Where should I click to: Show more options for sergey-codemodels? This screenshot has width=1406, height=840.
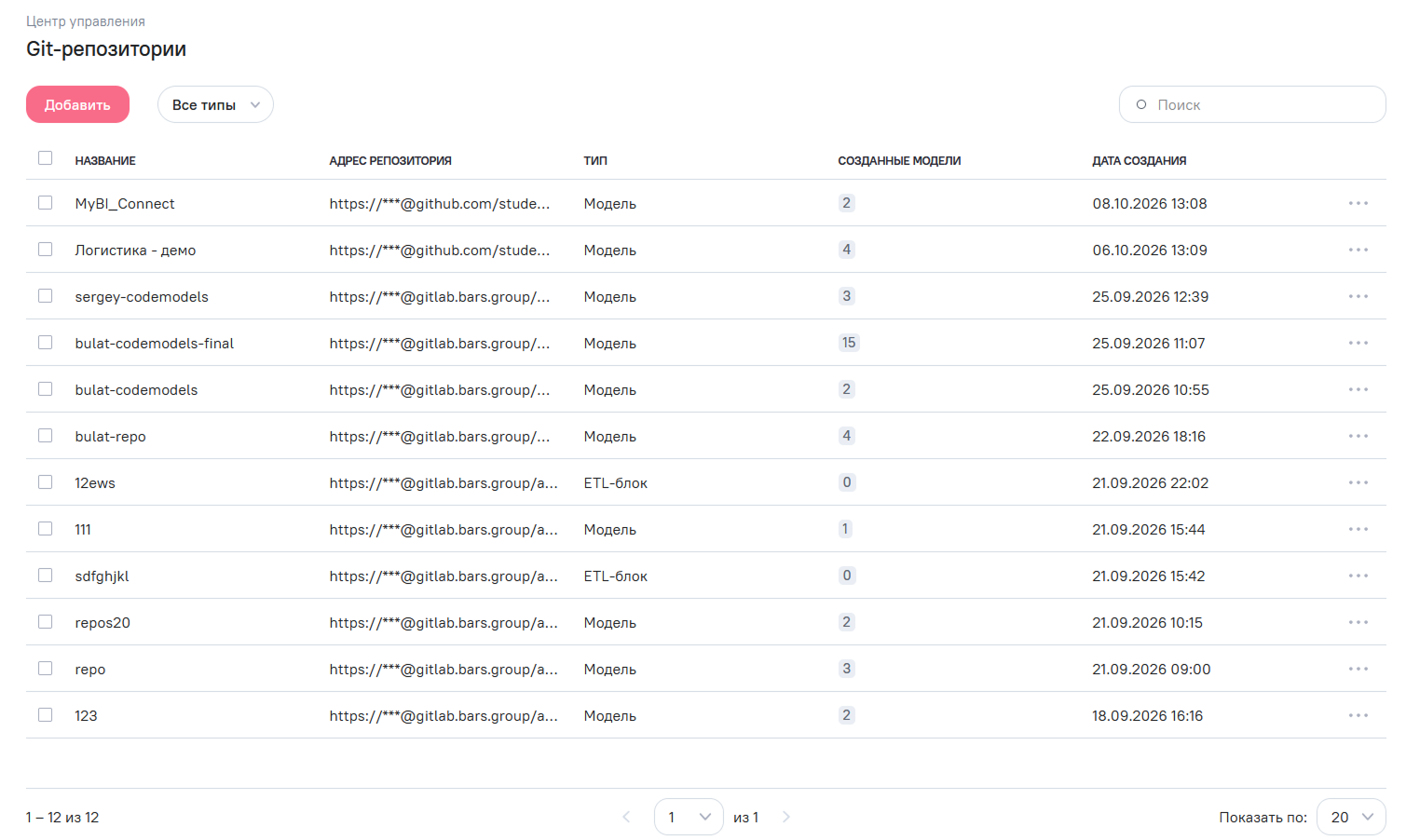pos(1358,296)
